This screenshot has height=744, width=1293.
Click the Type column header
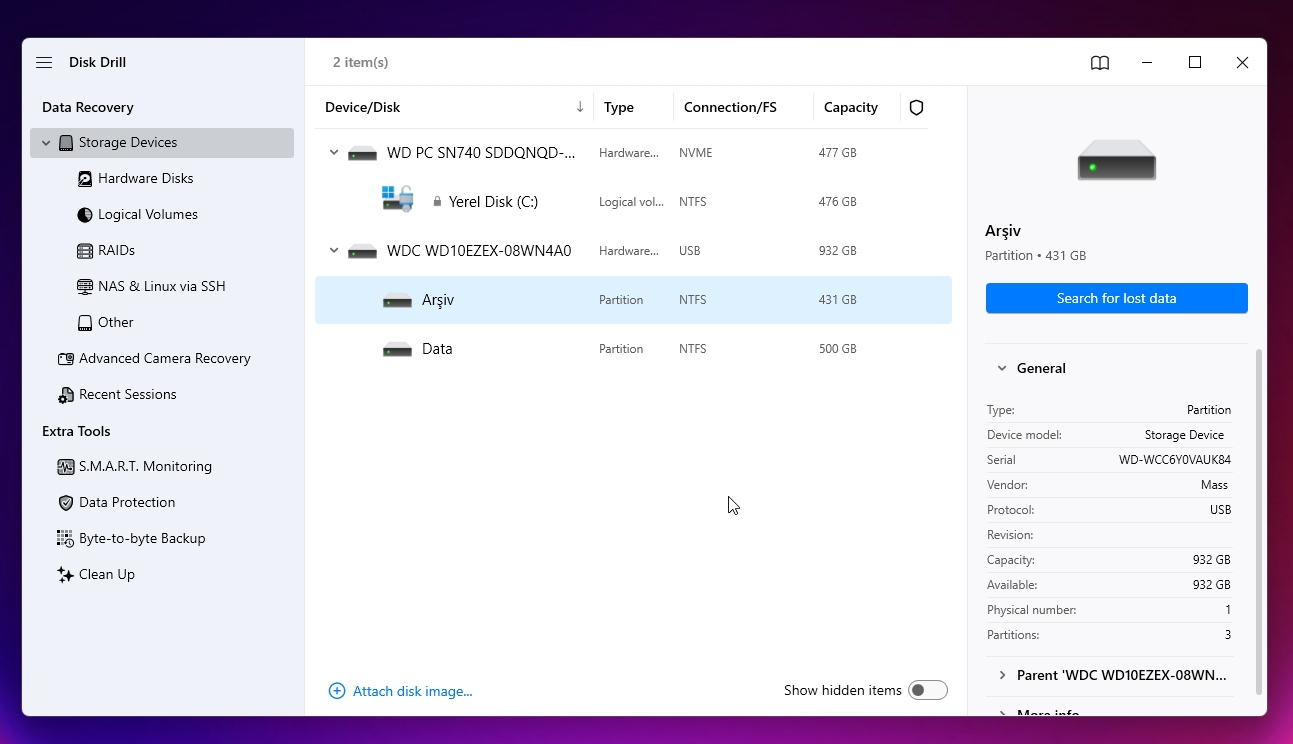pos(619,108)
